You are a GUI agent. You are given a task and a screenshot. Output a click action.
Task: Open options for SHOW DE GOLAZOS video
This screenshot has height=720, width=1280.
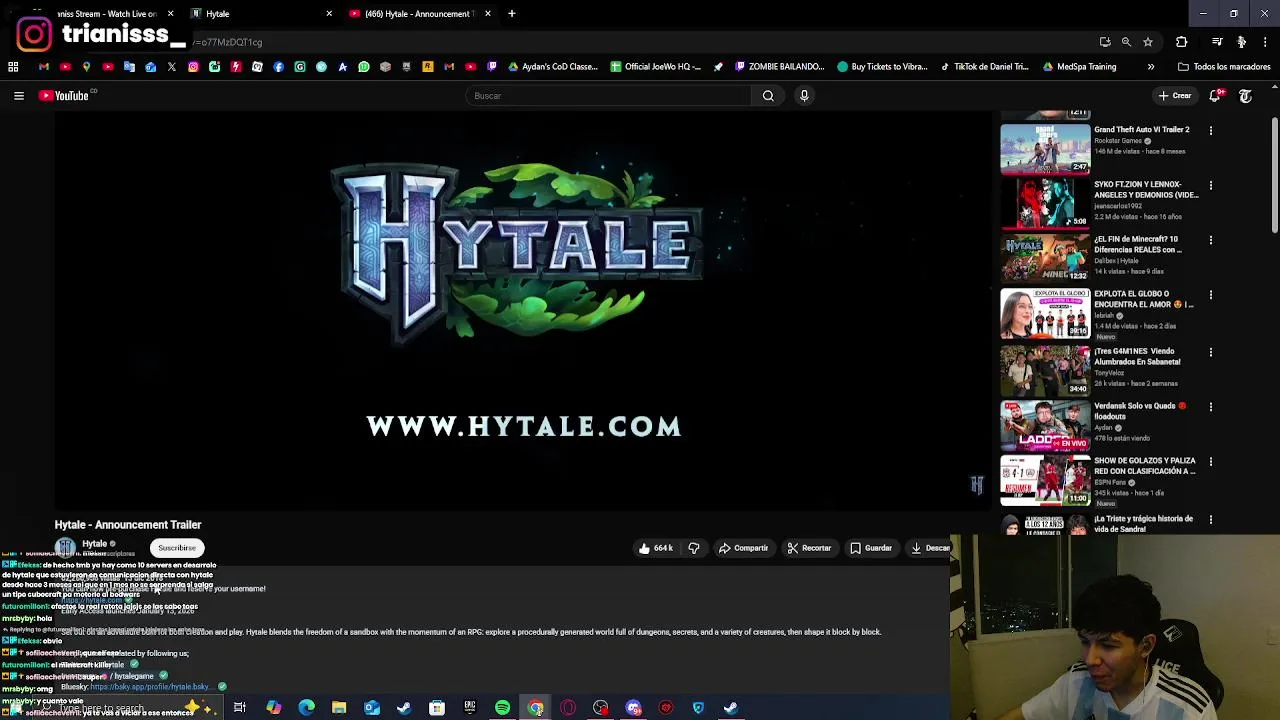(x=1211, y=463)
